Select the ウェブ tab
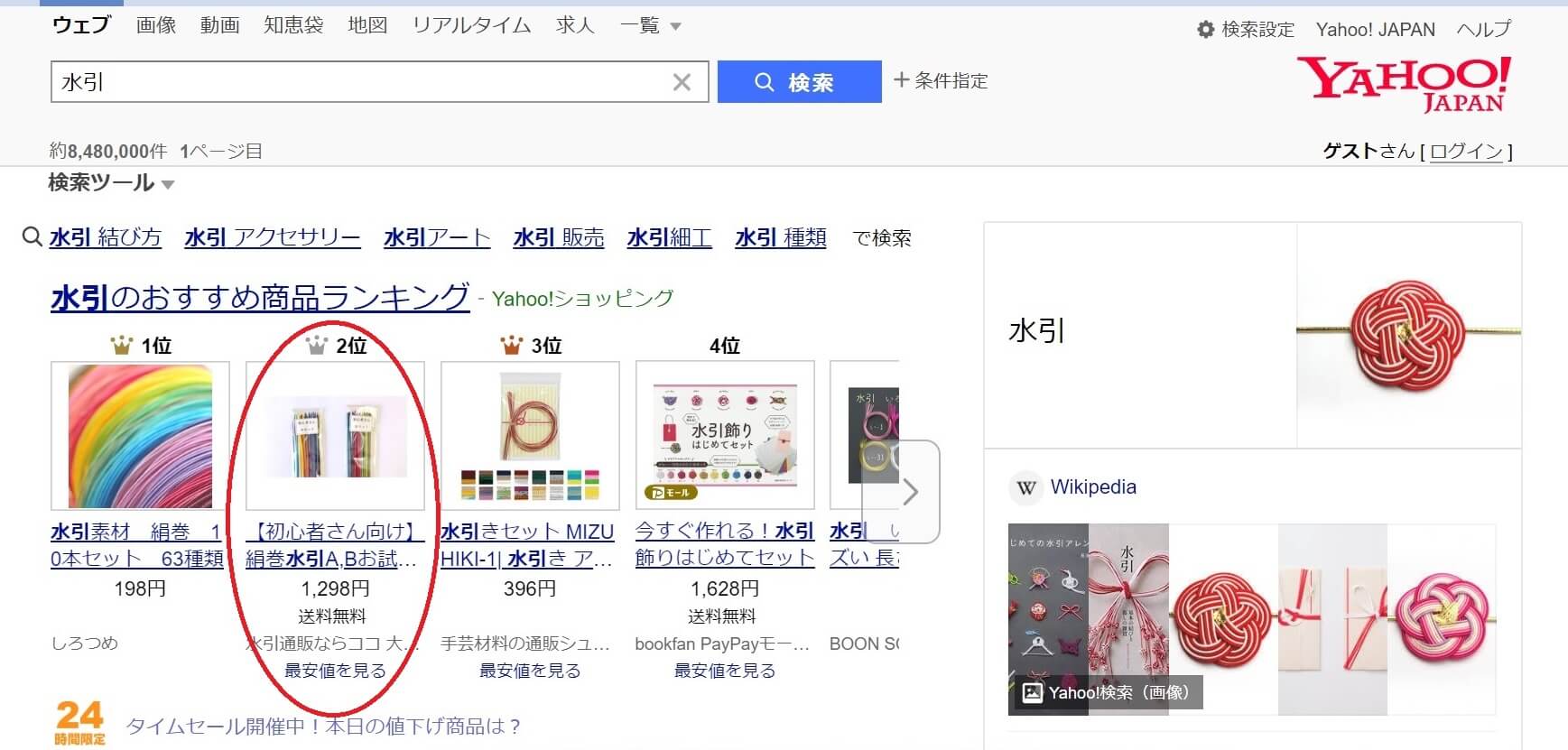 [81, 24]
